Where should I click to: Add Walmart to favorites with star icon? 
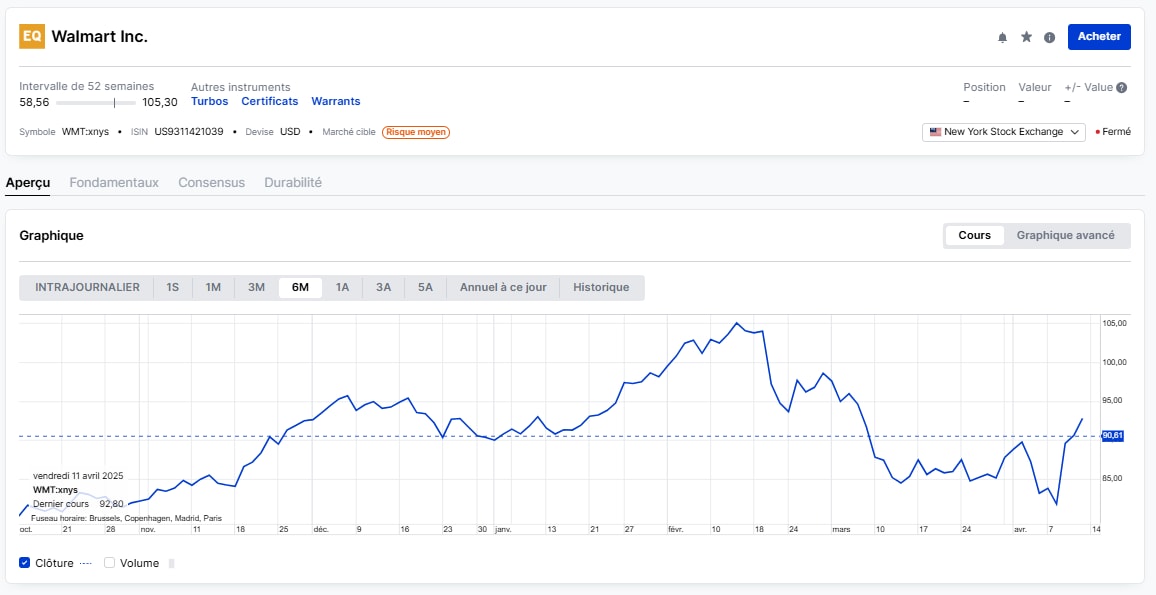(x=1026, y=37)
